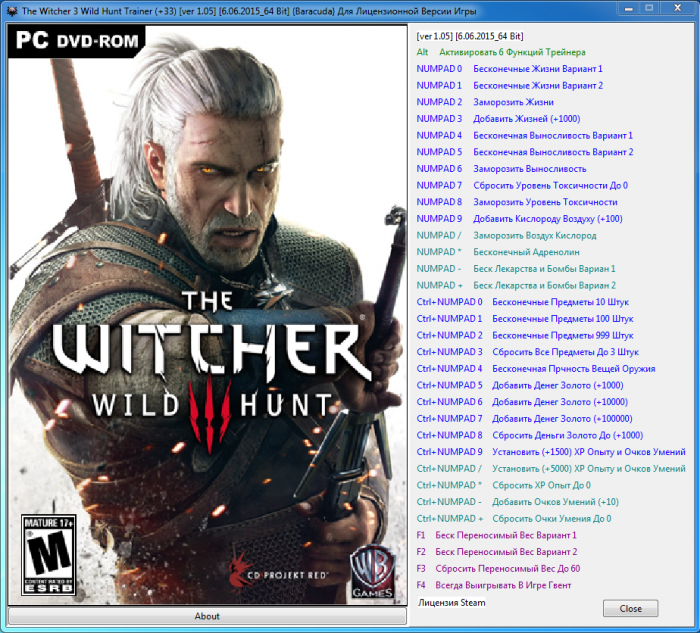Close window with the title bar X
The height and width of the screenshot is (633, 700).
coord(677,8)
